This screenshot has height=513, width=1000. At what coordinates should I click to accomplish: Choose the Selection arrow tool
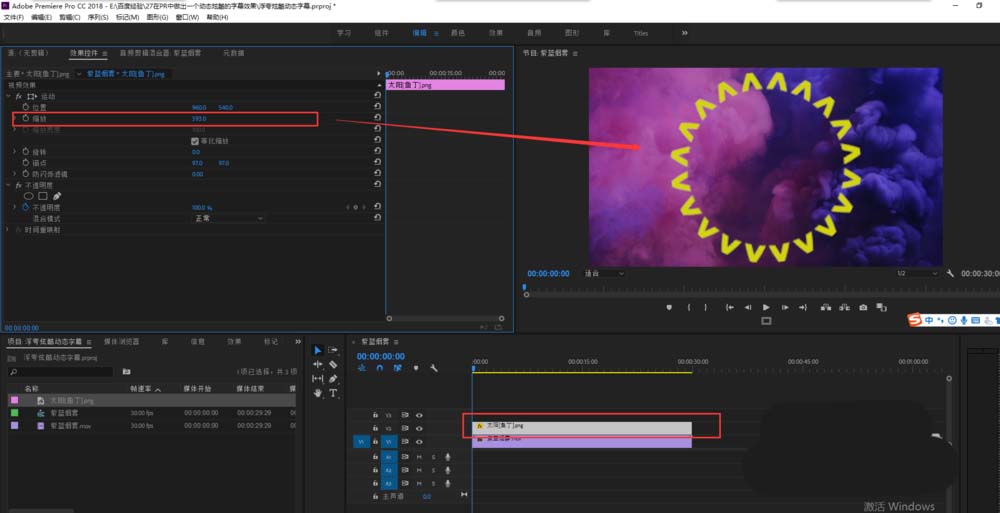coord(318,350)
